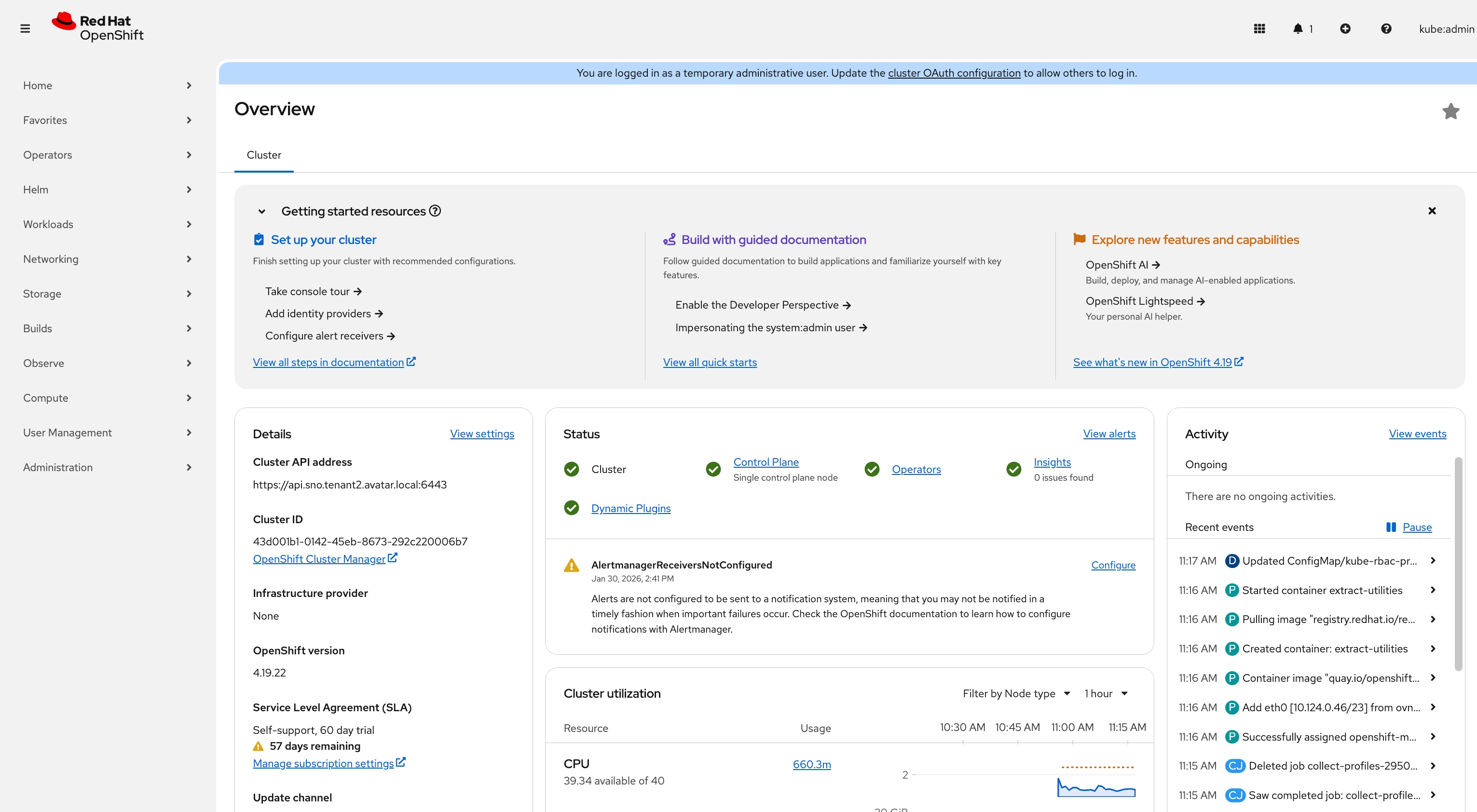
Task: Click the Getting started resources help icon
Action: (x=435, y=211)
